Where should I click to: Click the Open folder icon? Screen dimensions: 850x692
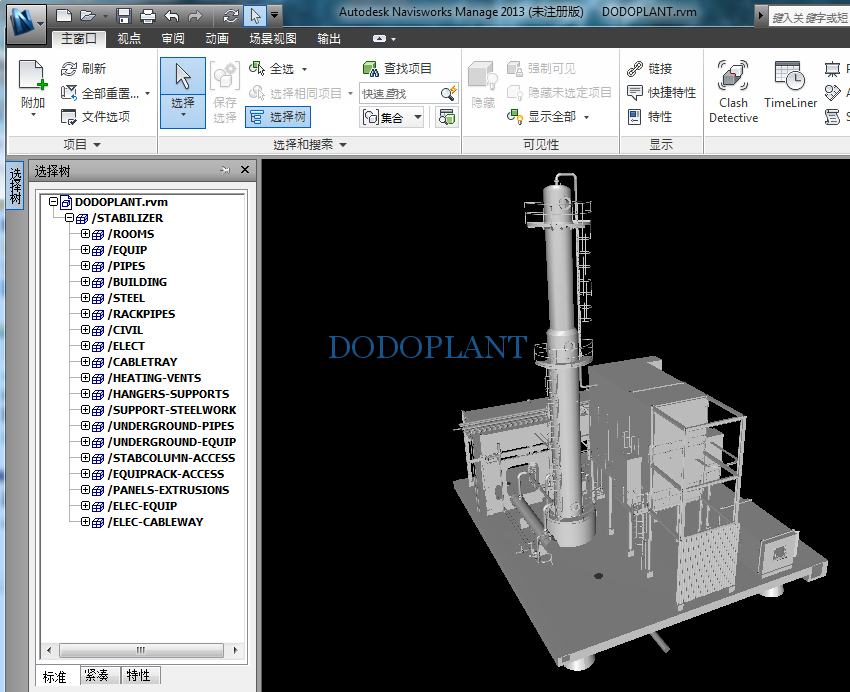coord(87,16)
